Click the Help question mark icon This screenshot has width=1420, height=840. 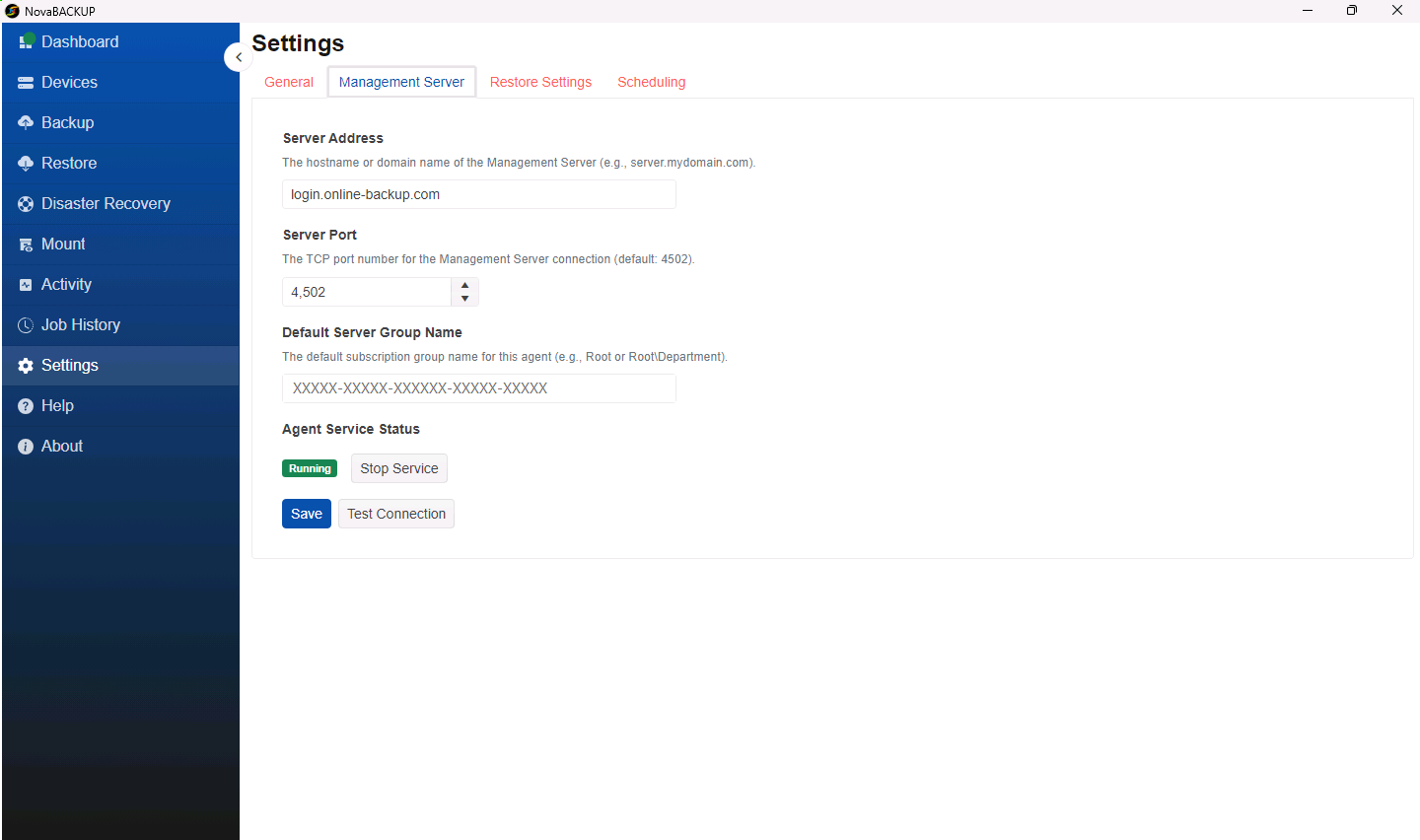coord(26,406)
